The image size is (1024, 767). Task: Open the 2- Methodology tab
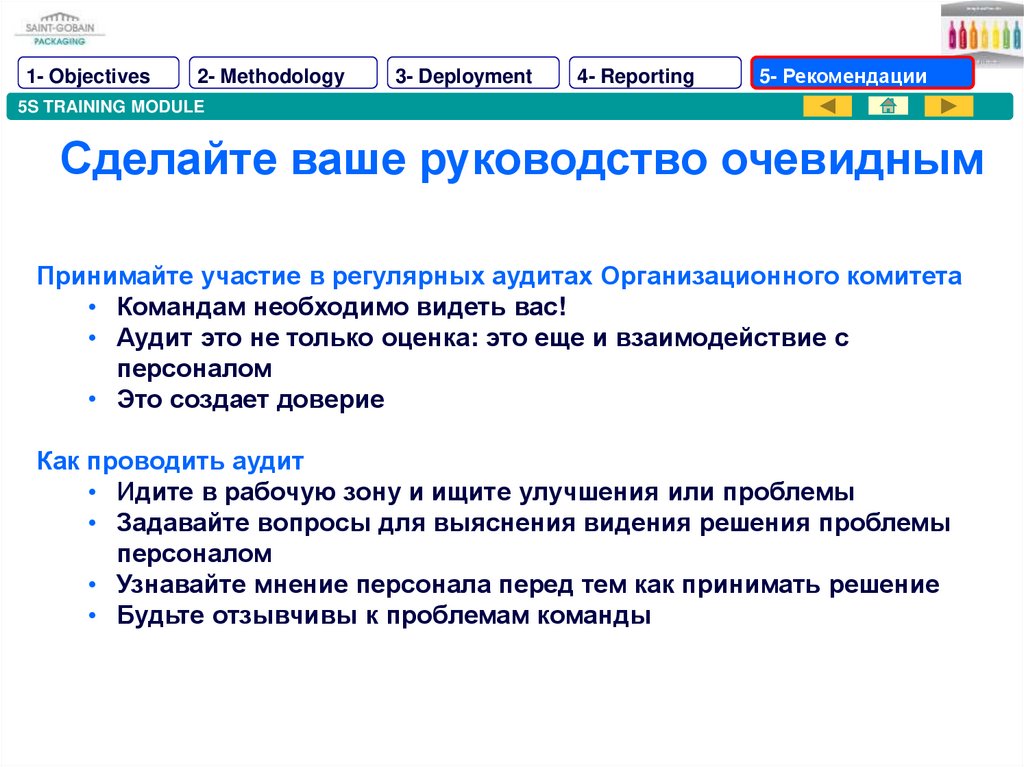283,76
